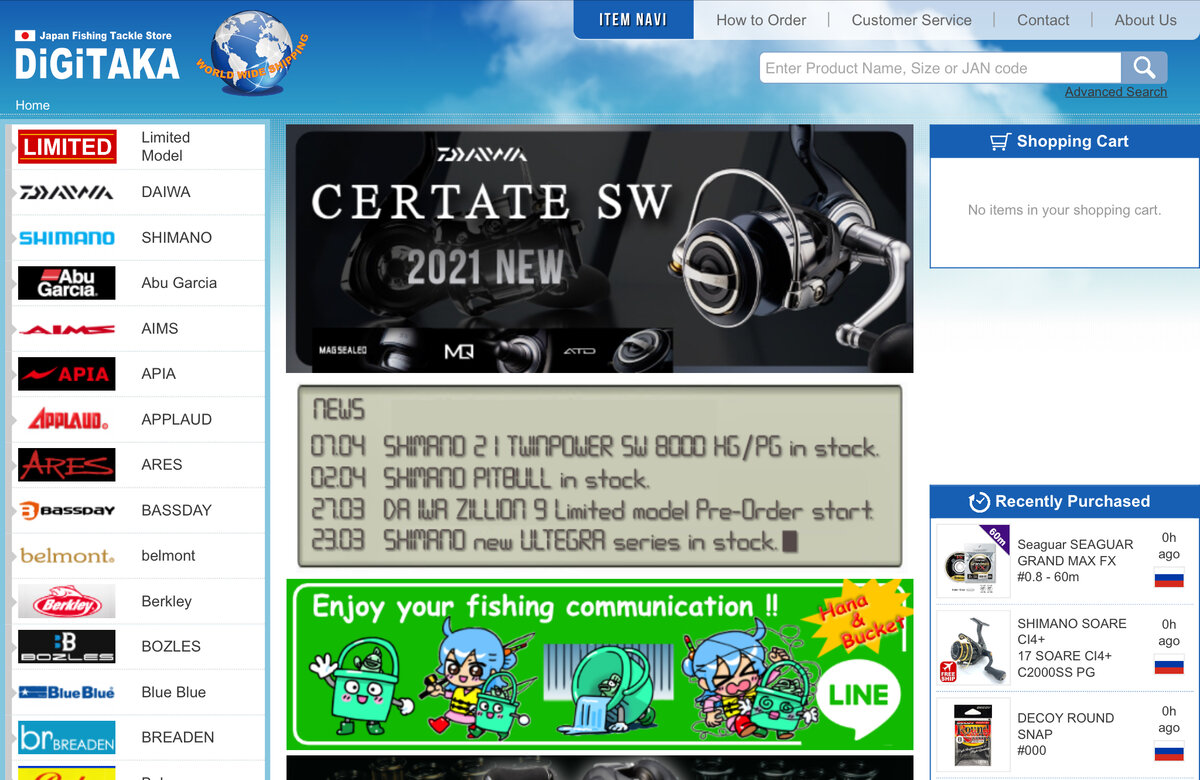The height and width of the screenshot is (780, 1200).
Task: Open the ITEM NAVI tab
Action: tap(633, 19)
